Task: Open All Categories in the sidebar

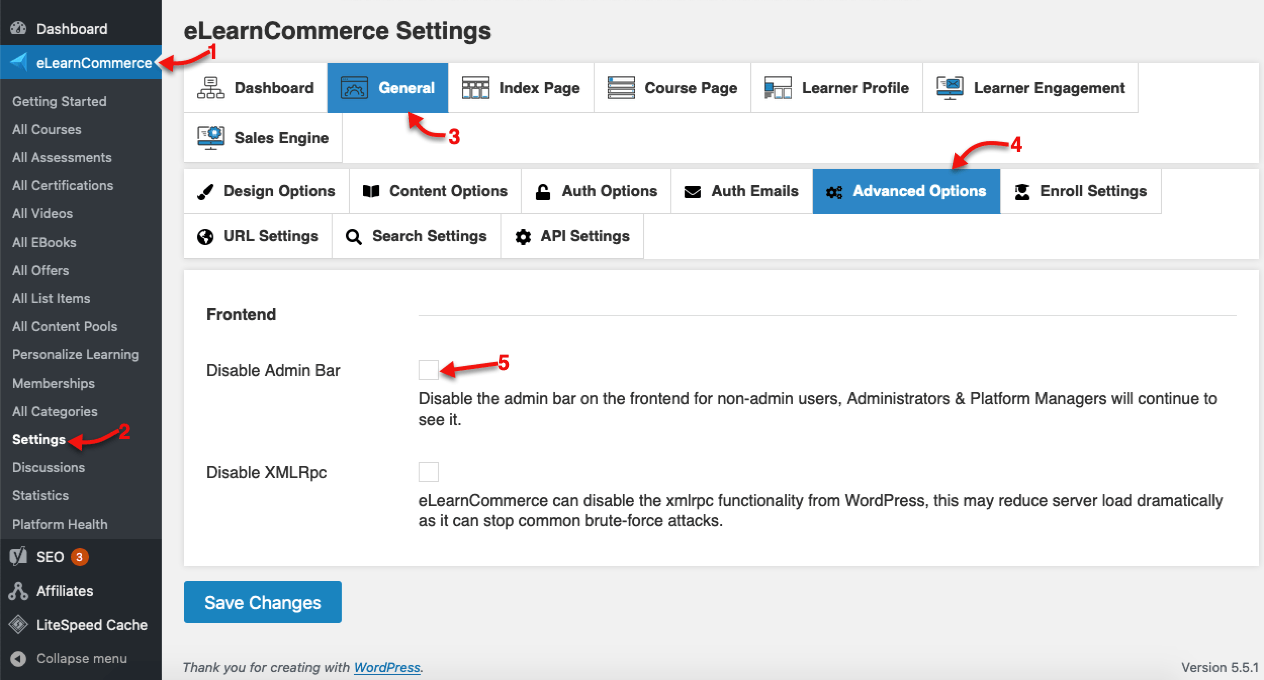Action: pos(55,411)
